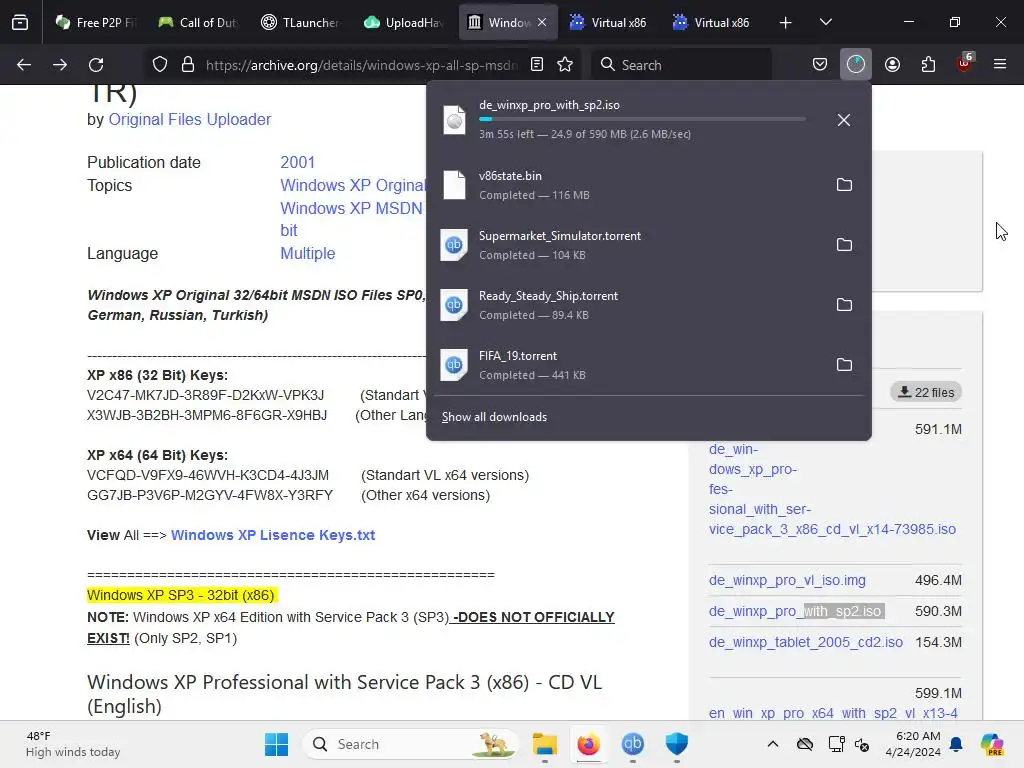Viewport: 1024px width, 768px height.
Task: Open uBlock Origin extension icon
Action: [x=965, y=63]
